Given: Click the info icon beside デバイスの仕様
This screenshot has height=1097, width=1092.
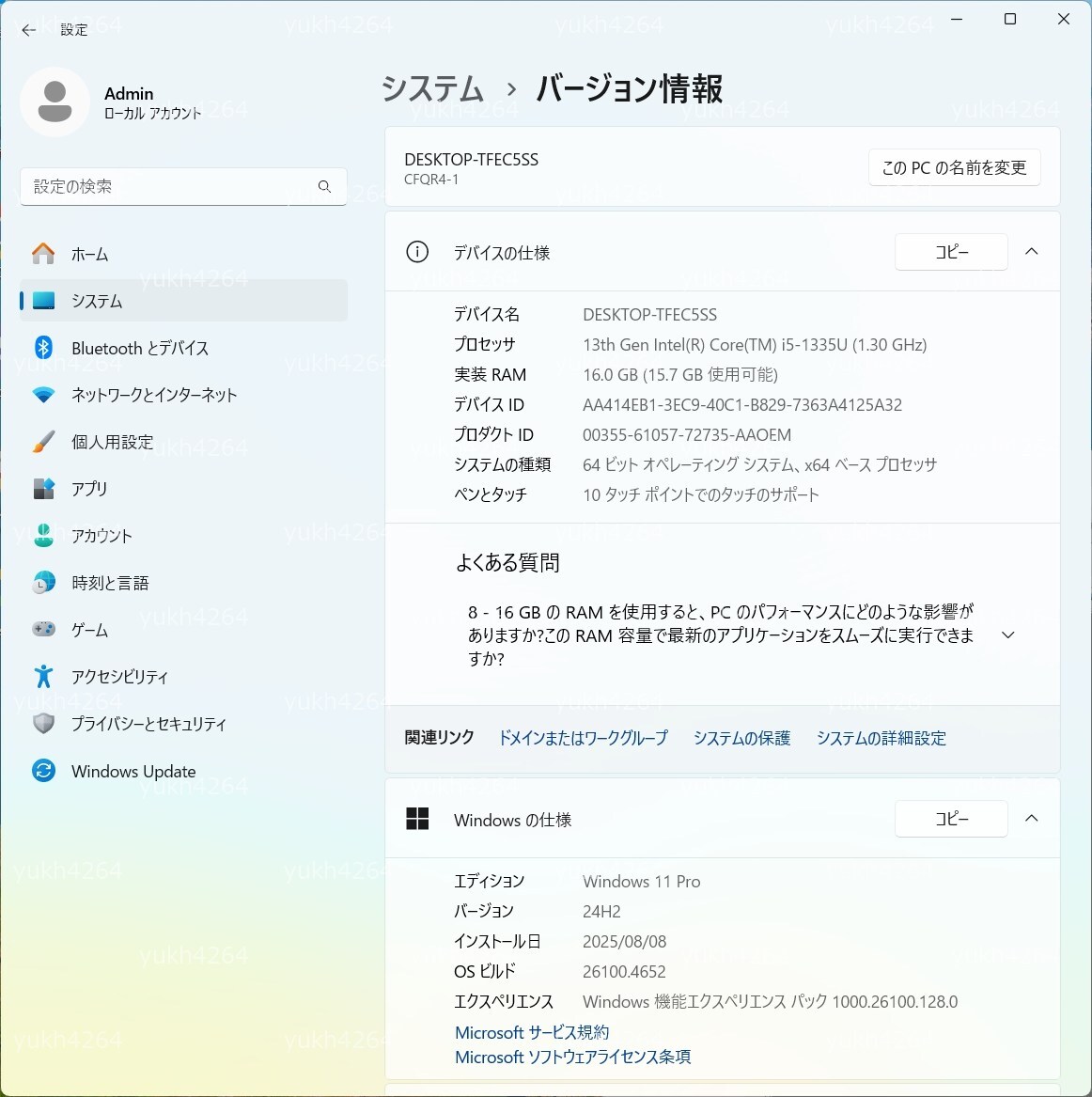Looking at the screenshot, I should click(417, 252).
